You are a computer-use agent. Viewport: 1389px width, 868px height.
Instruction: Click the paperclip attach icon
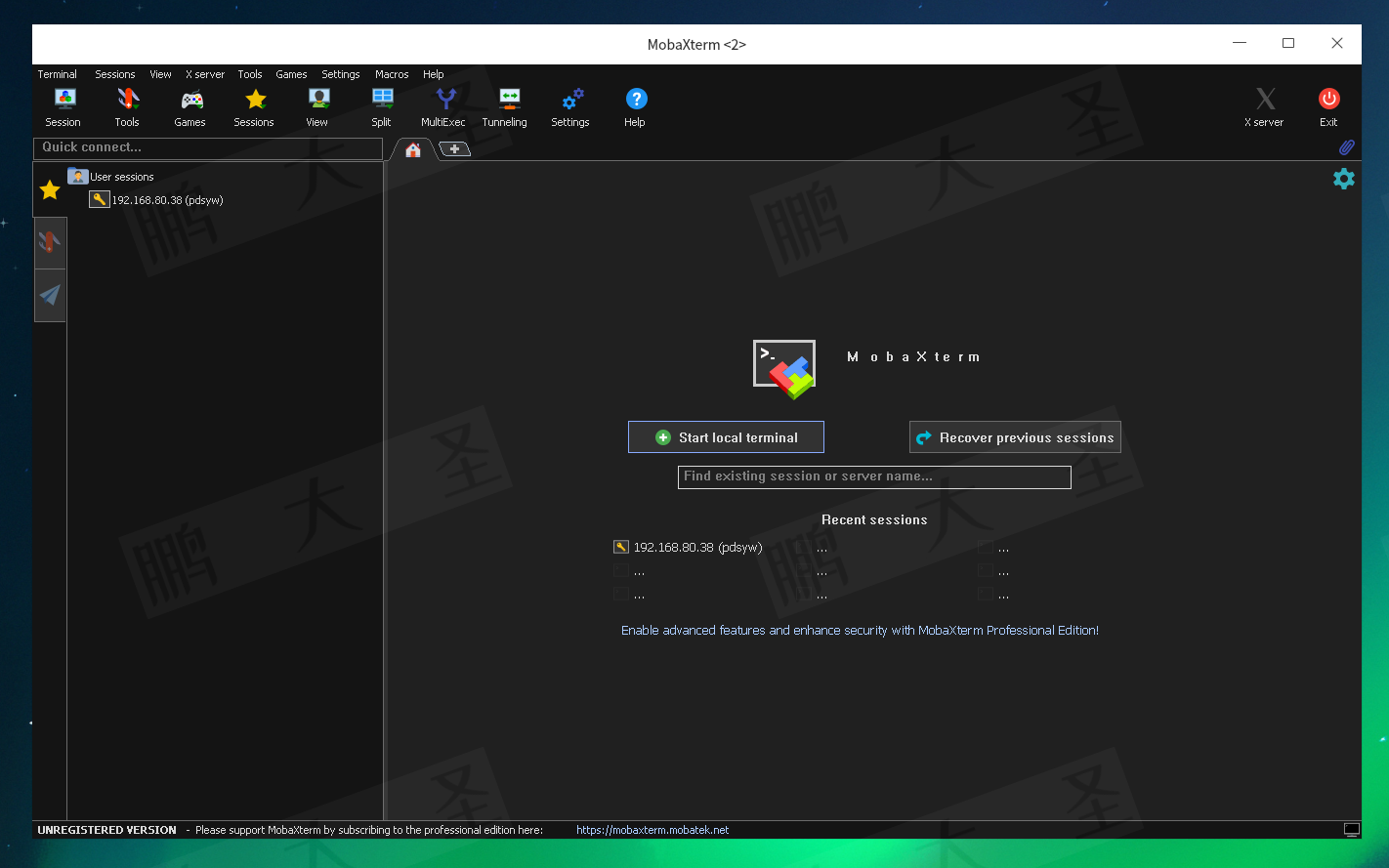(x=1346, y=147)
